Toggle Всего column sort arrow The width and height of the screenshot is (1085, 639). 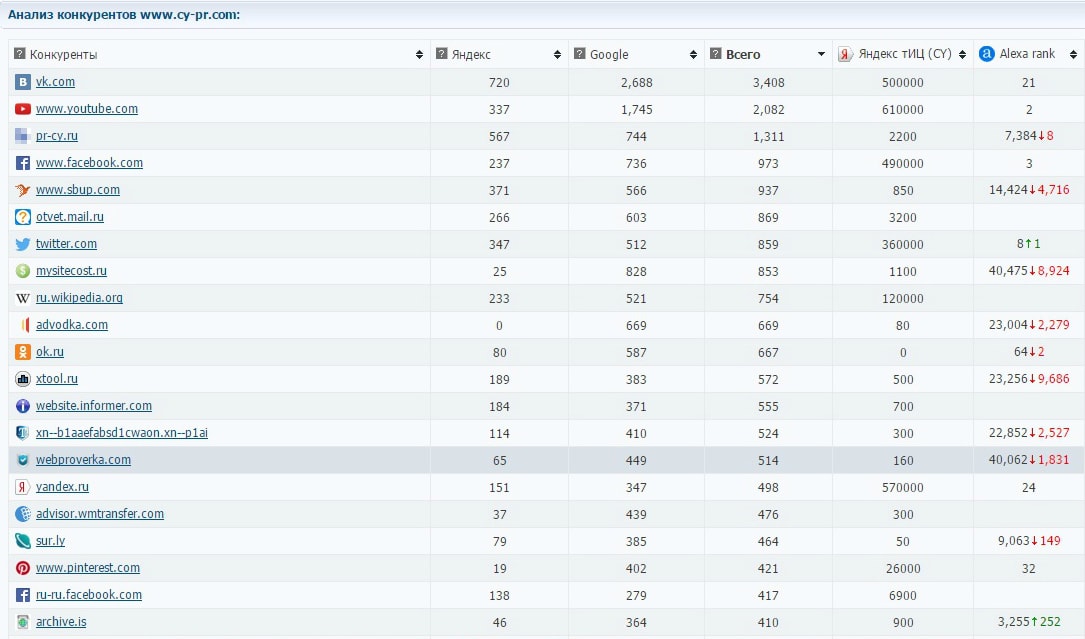821,55
